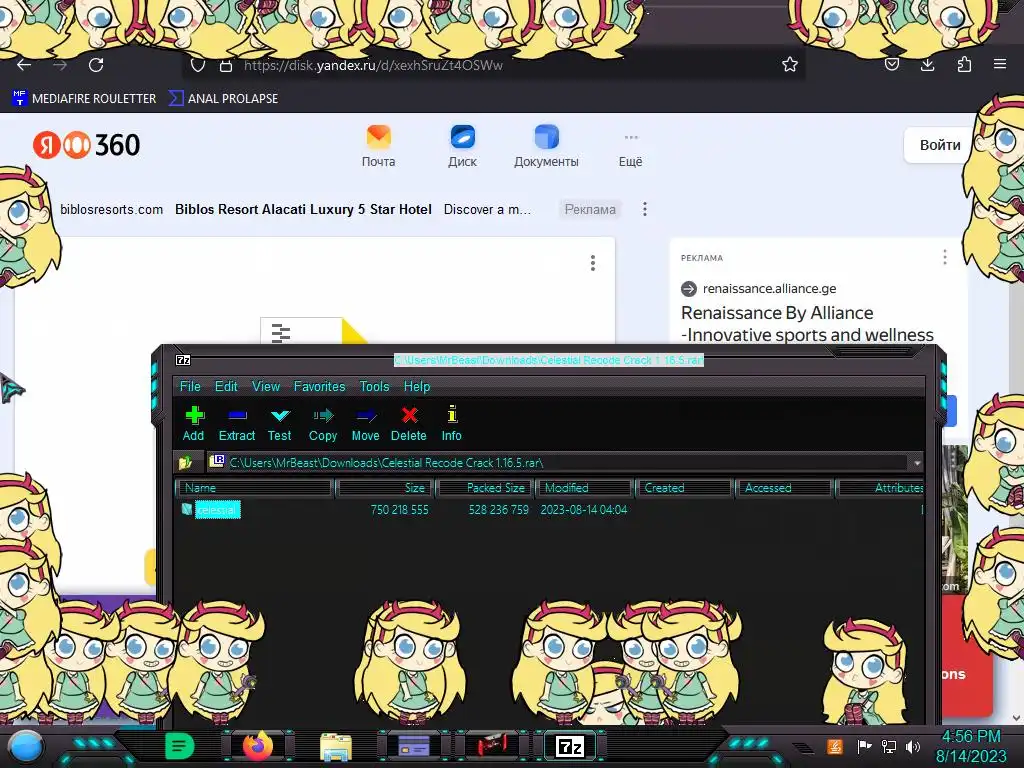Open renaissance.alliance.ge ad link
The height and width of the screenshot is (768, 1024).
(769, 289)
